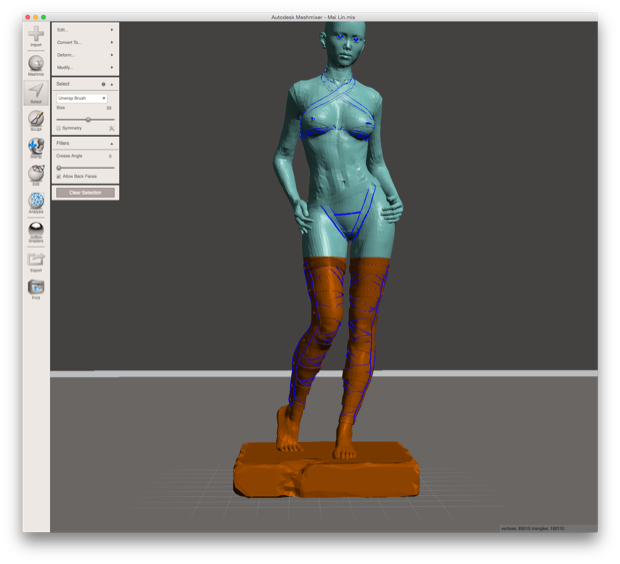Viewport: 620px width, 564px height.
Task: Open the Edit... submenu
Action: pyautogui.click(x=85, y=30)
